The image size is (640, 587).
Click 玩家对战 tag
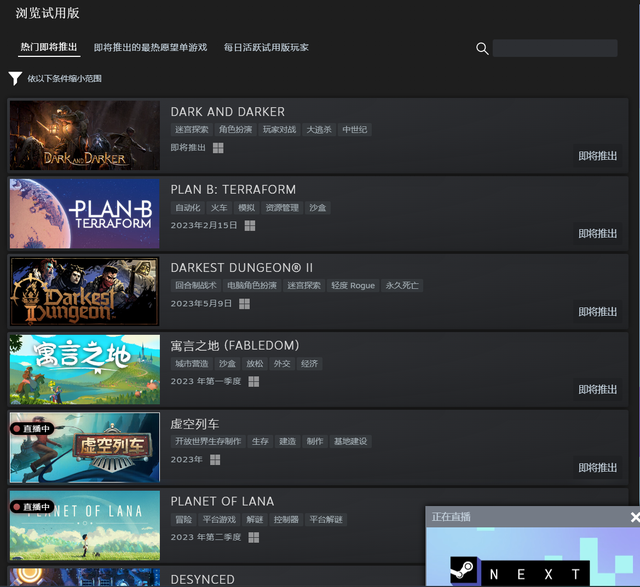point(280,130)
